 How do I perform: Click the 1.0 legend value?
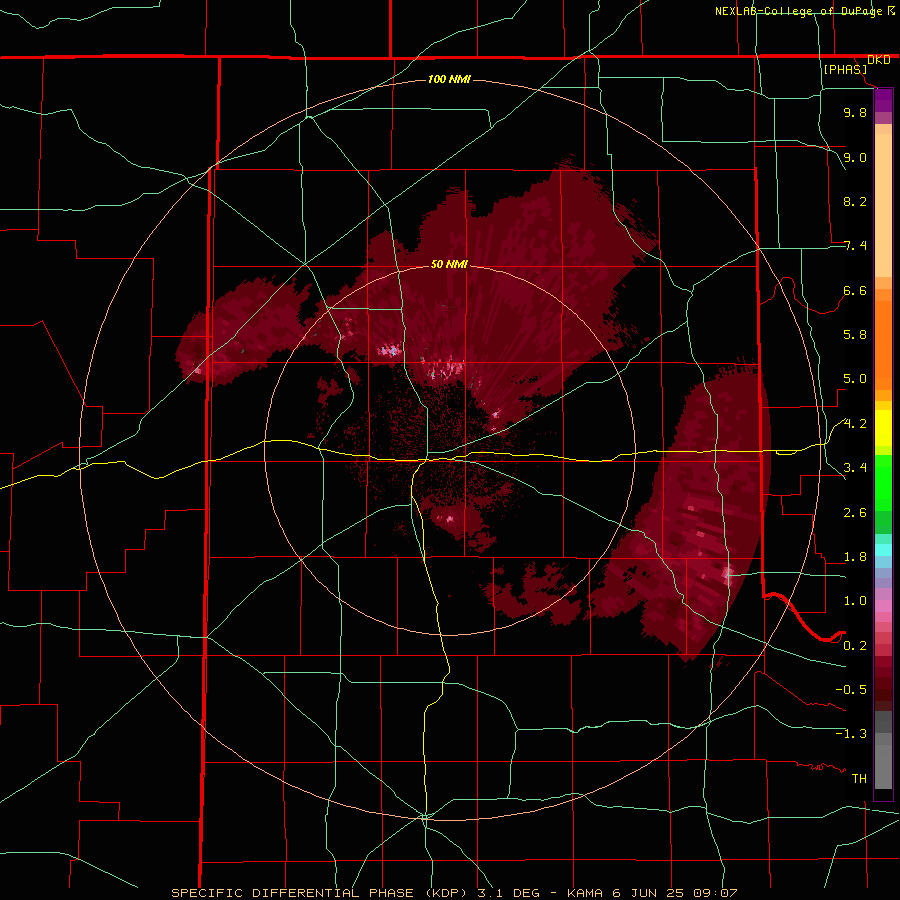855,601
